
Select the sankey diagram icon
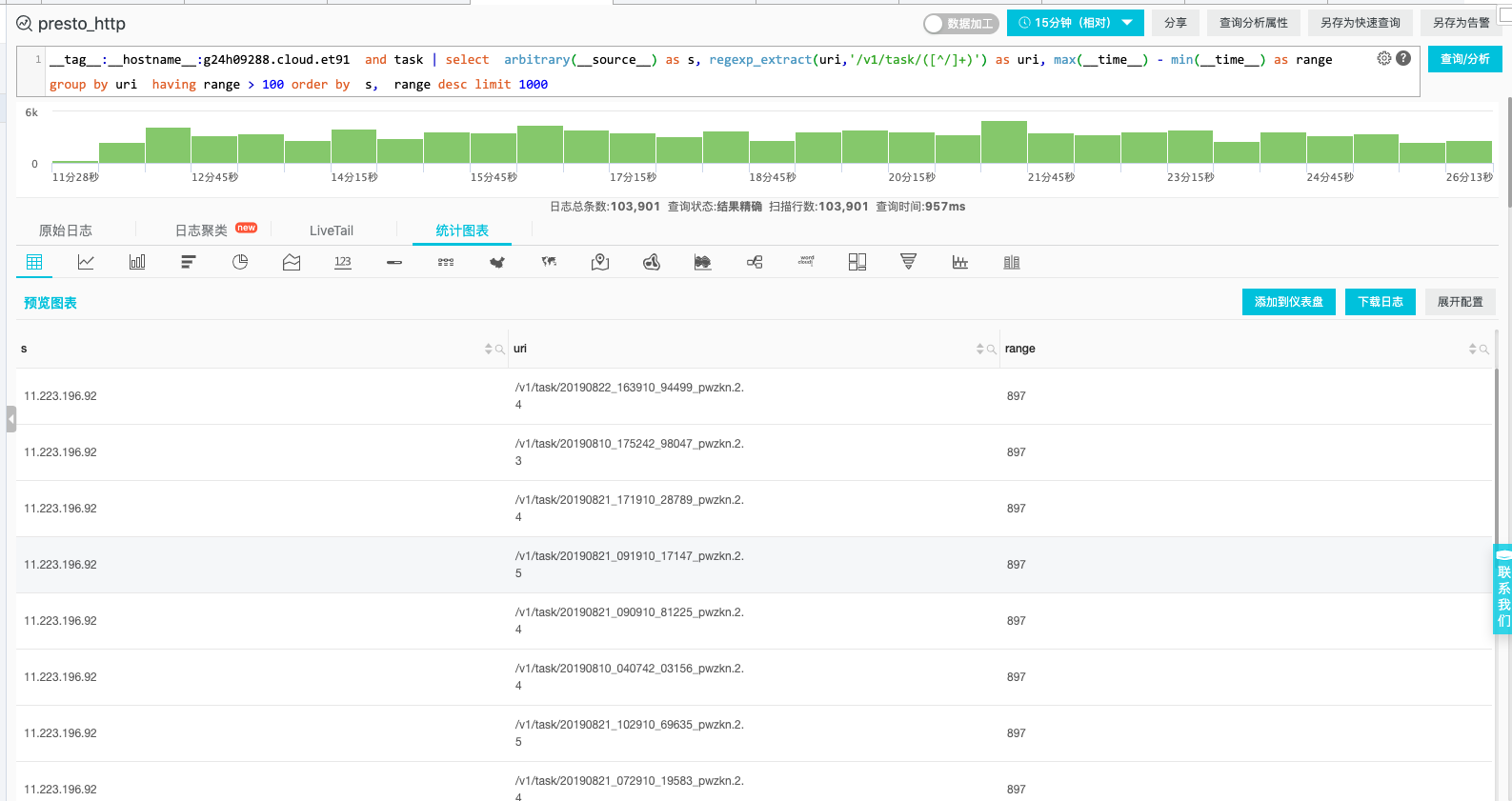tap(755, 262)
